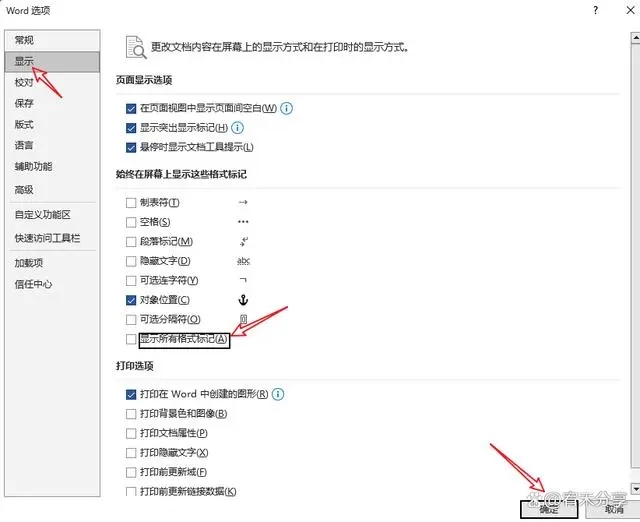Viewport: 640px width, 522px height.
Task: Click the optional hyphen symbol icon
Action: [x=243, y=280]
